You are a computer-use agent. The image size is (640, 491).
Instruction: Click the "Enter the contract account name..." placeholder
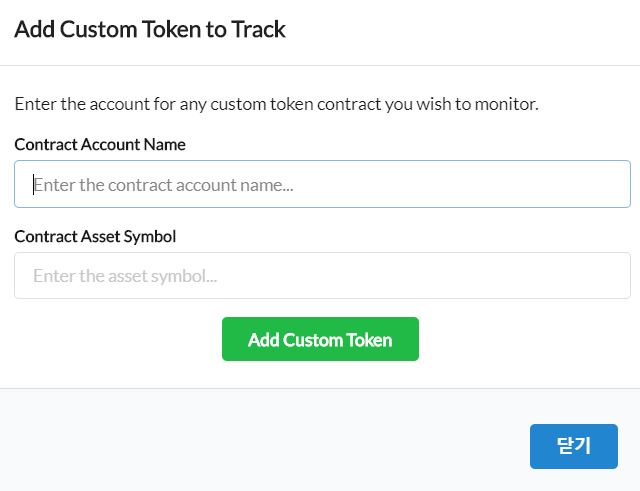[163, 185]
